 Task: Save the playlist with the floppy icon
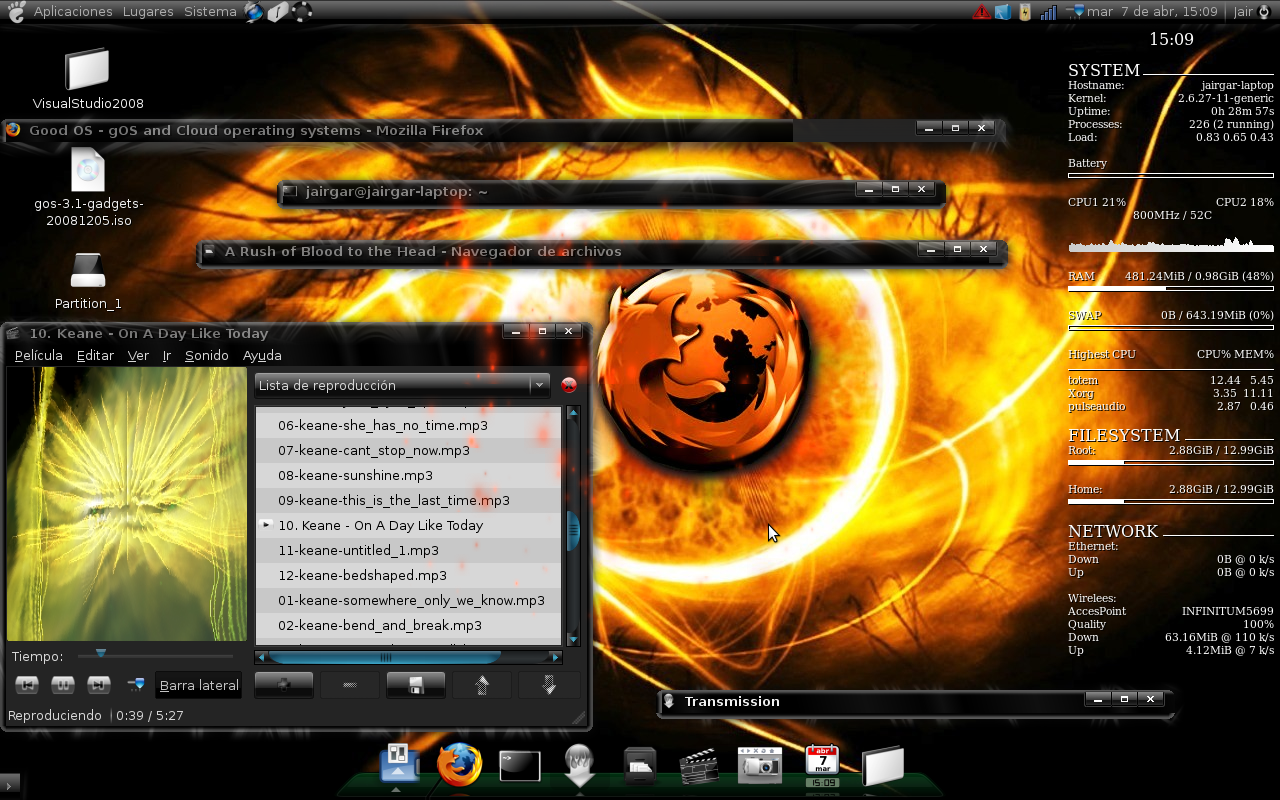pyautogui.click(x=416, y=685)
